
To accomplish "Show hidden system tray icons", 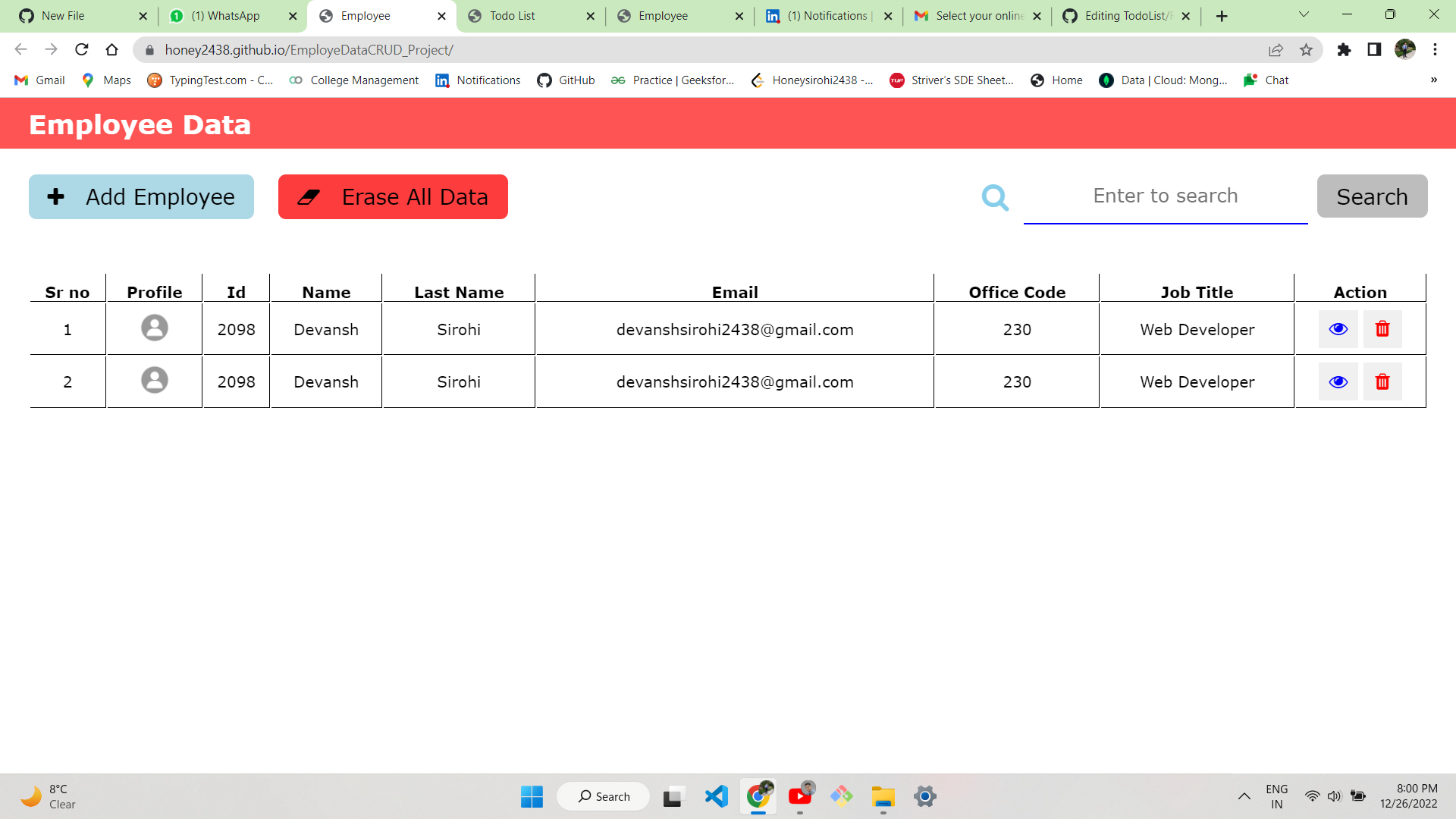I will 1244,796.
